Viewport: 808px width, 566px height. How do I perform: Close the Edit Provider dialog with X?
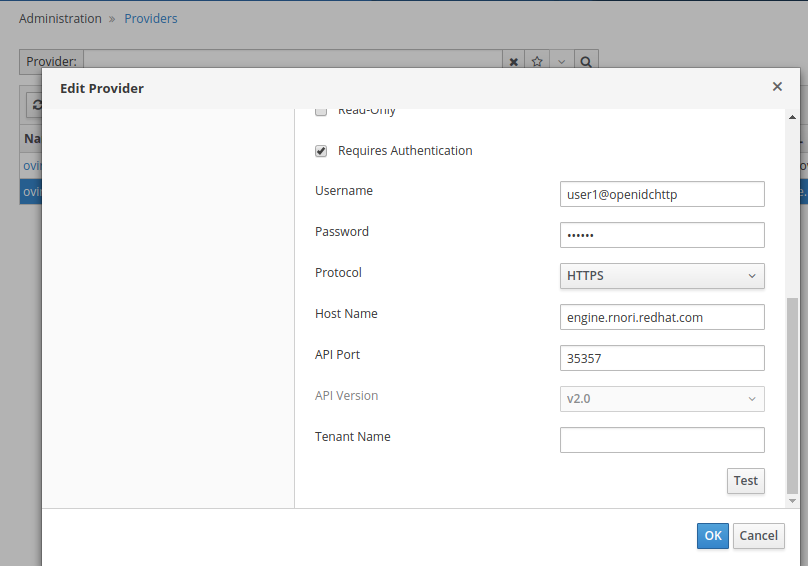tap(777, 87)
